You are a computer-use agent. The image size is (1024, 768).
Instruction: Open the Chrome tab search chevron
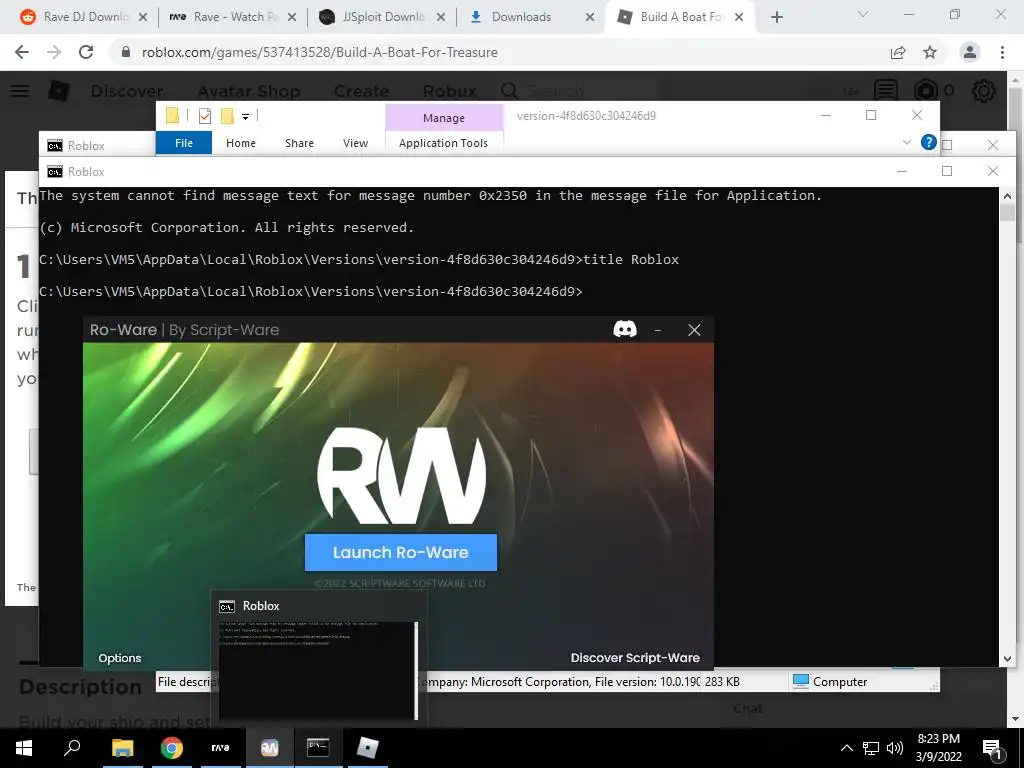tap(863, 14)
